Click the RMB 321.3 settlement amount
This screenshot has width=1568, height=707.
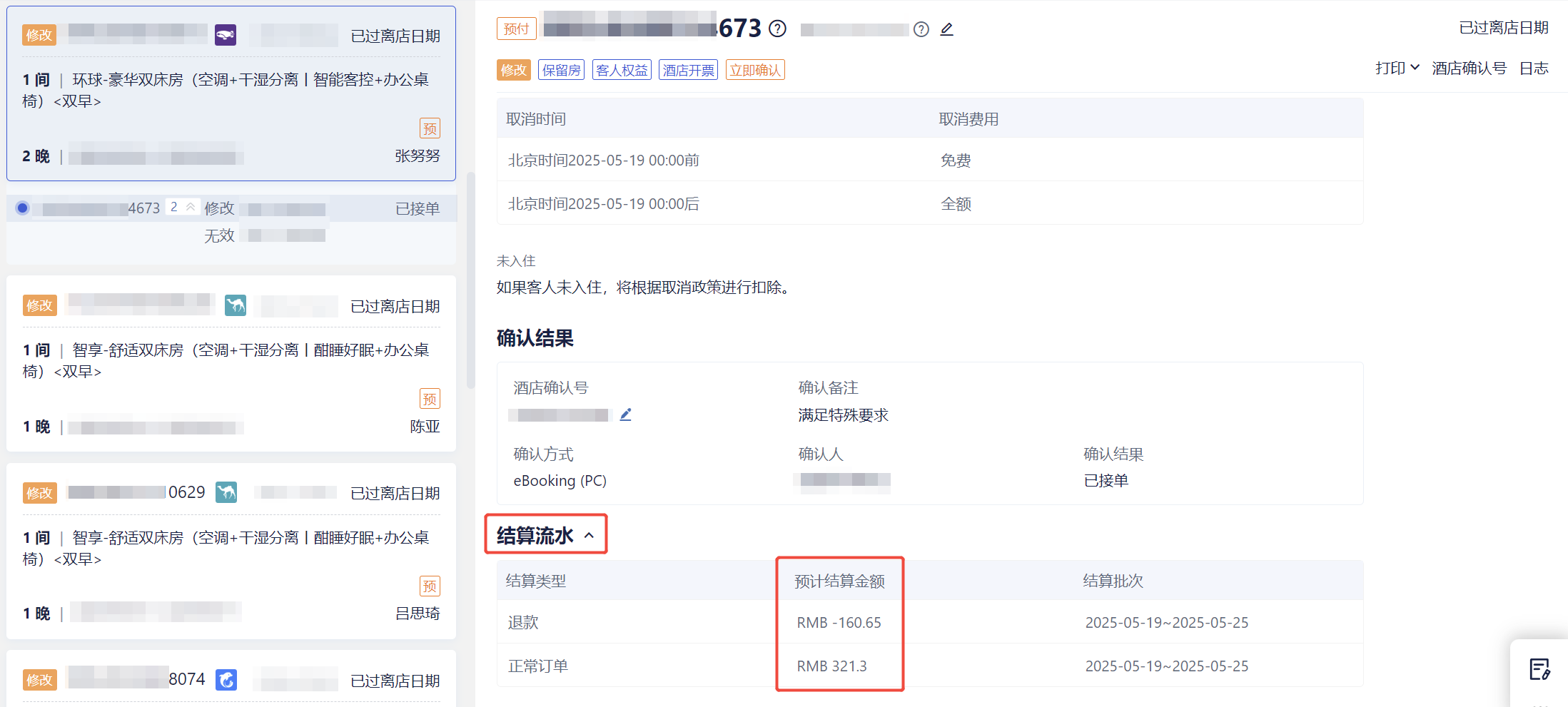[831, 666]
